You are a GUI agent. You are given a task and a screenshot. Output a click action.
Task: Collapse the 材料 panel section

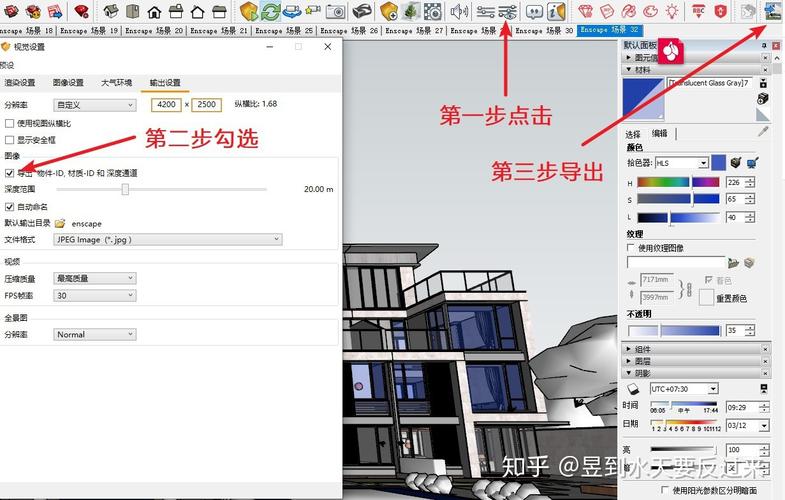[696, 70]
